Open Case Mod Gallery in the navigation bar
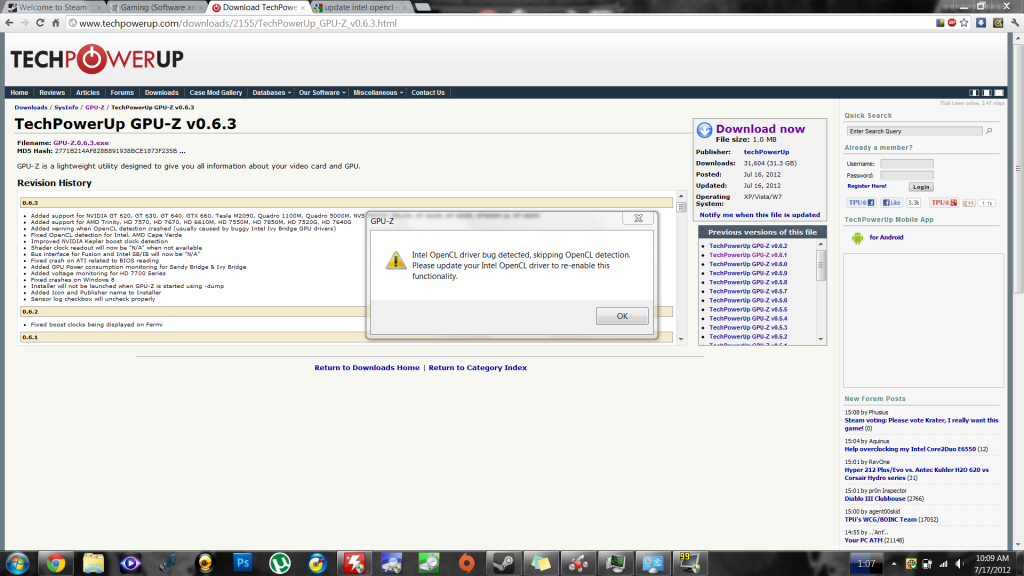This screenshot has width=1024, height=576. pos(216,93)
